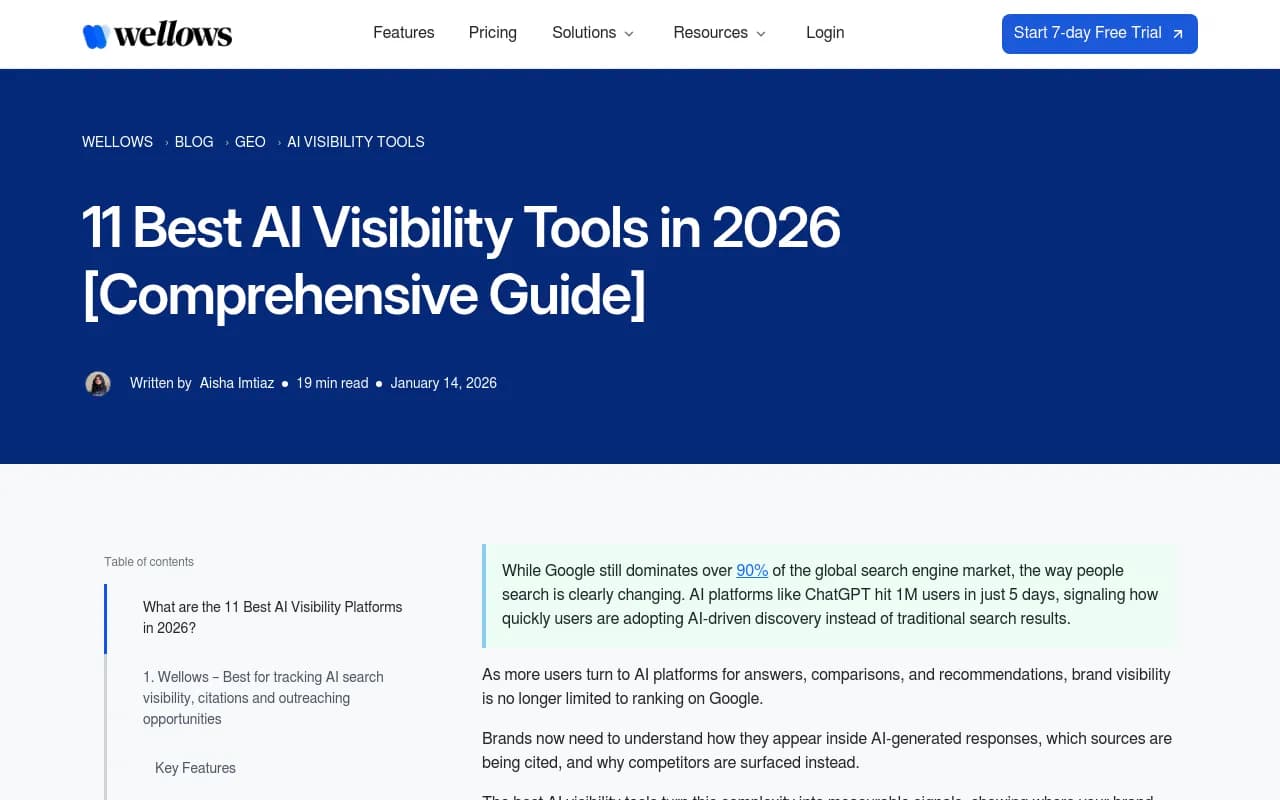Open the Wellows section from table of contents
Viewport: 1280px width, 800px height.
click(x=263, y=698)
